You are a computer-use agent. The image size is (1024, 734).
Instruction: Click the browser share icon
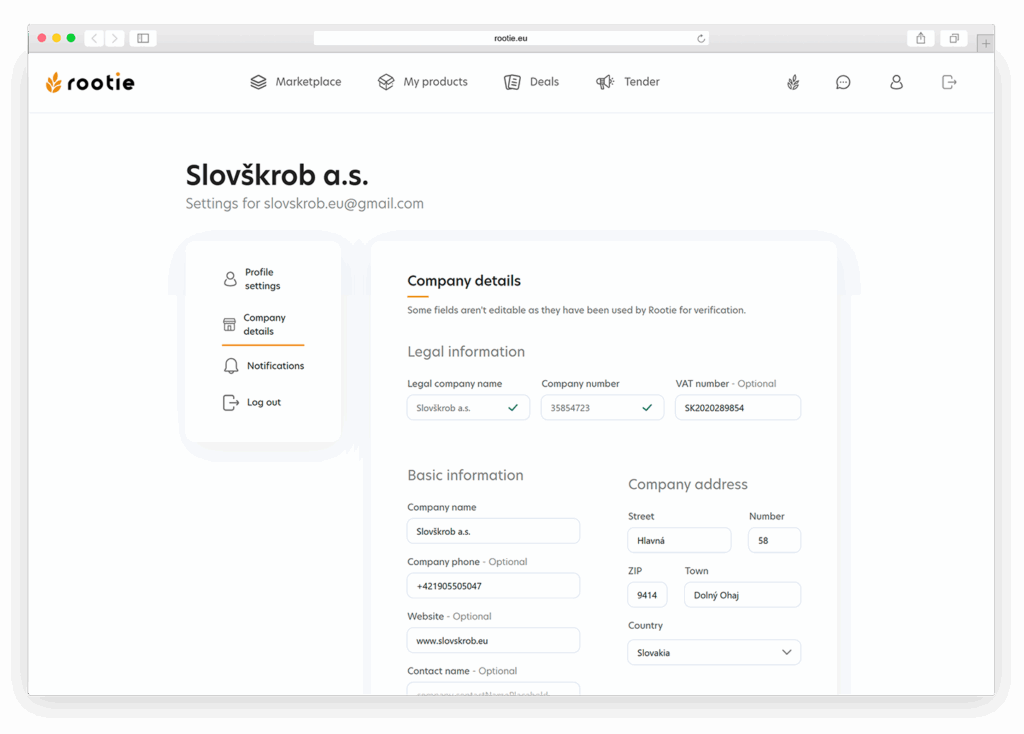click(920, 39)
